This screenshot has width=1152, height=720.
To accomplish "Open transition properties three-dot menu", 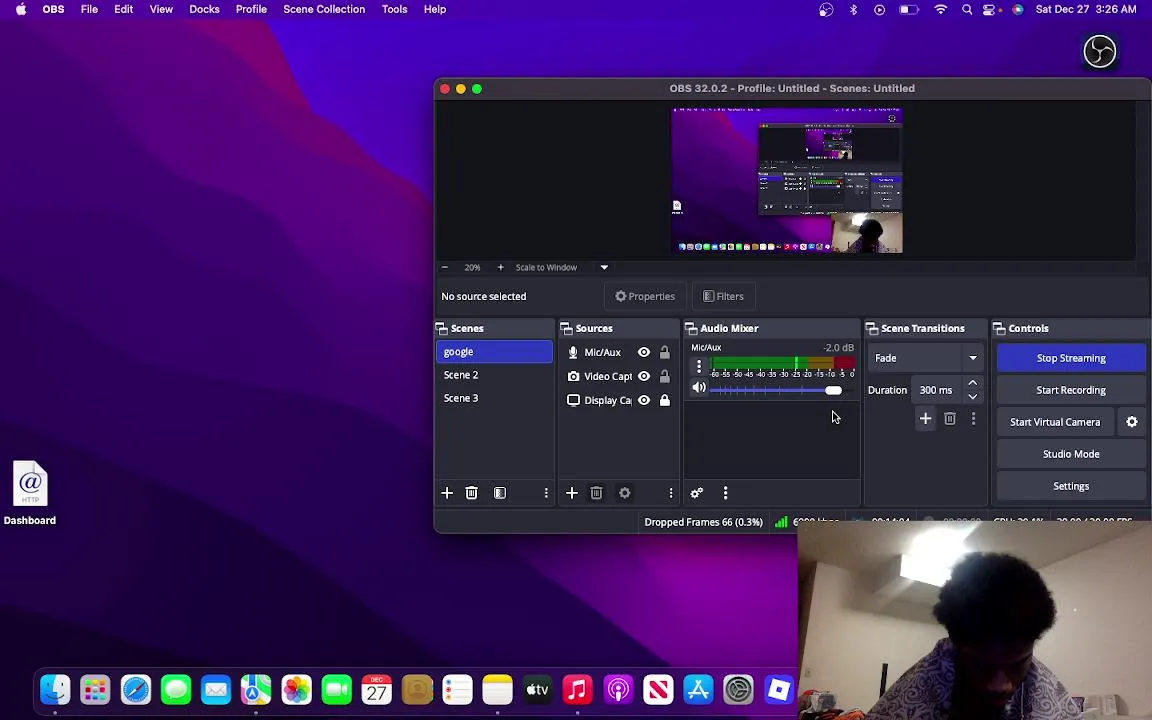I will [973, 419].
